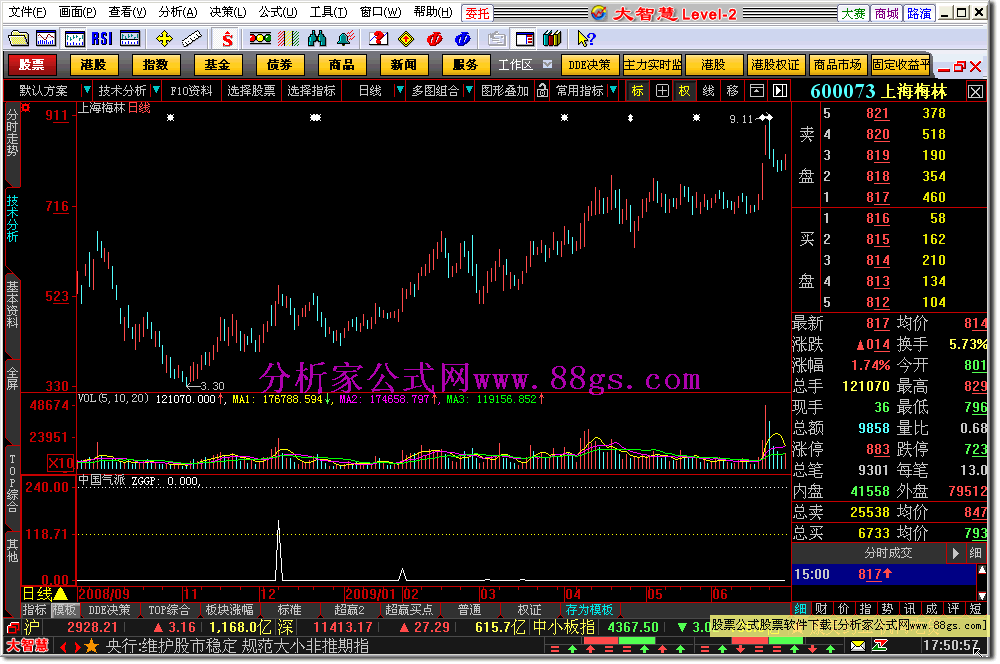Click the red left arrow of news ticker
Screen dimensions: 1000x664
point(64,647)
